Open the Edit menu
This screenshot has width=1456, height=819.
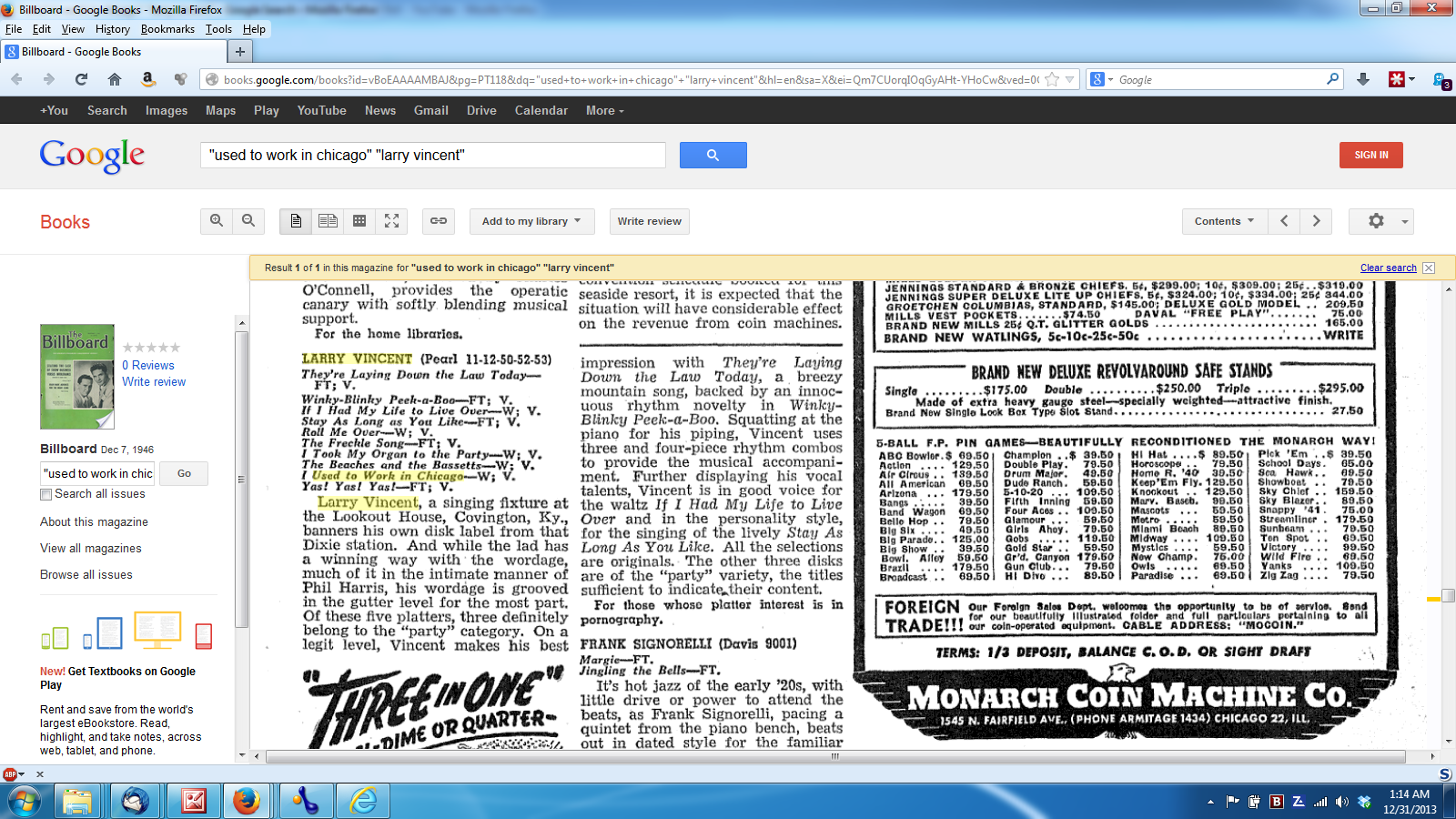point(42,29)
